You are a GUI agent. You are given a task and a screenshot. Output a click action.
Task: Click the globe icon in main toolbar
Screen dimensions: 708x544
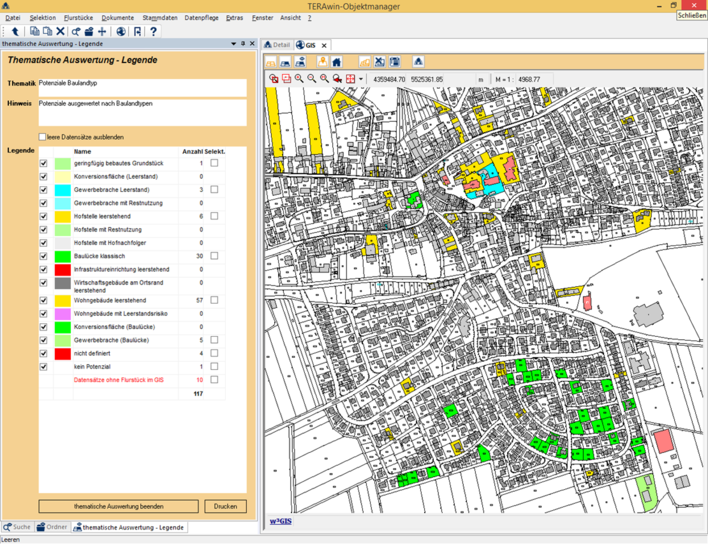pyautogui.click(x=121, y=32)
